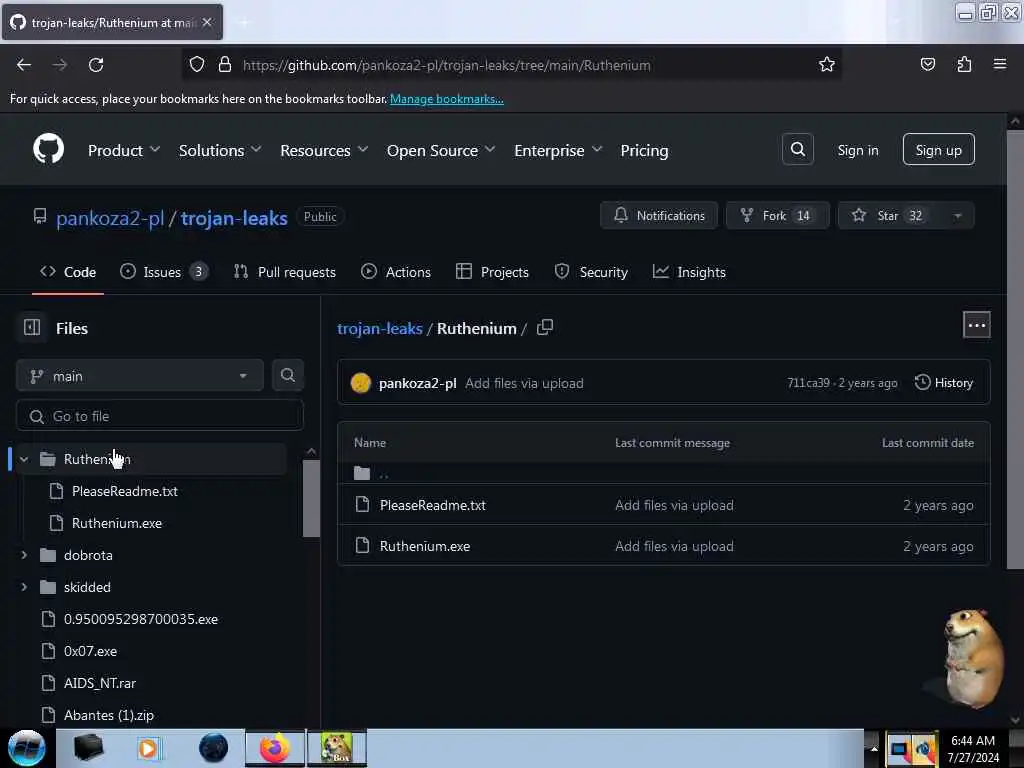
Task: Open commit History link
Action: (x=944, y=383)
